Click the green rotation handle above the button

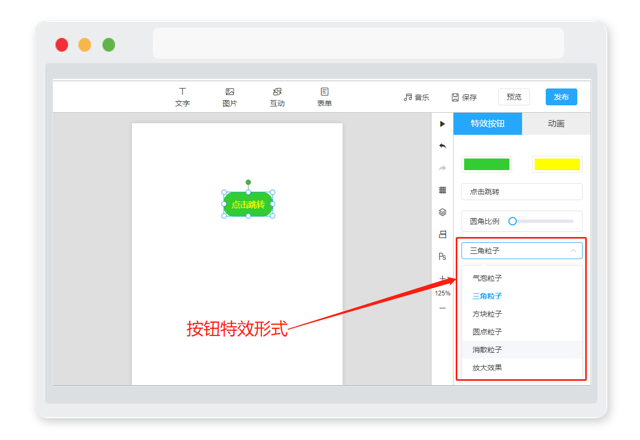point(248,182)
